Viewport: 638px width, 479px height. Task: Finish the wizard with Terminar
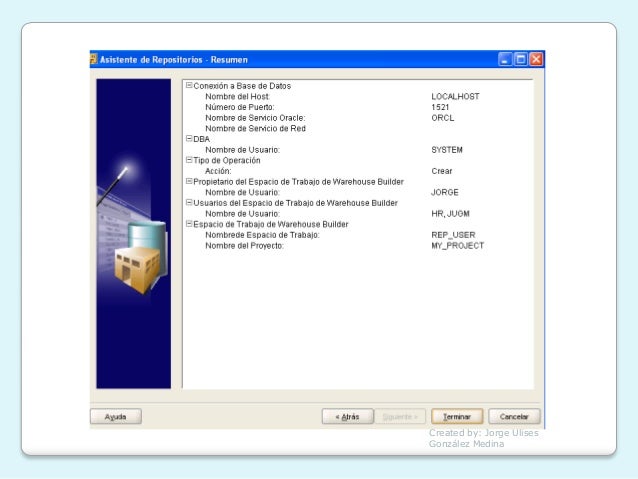457,416
